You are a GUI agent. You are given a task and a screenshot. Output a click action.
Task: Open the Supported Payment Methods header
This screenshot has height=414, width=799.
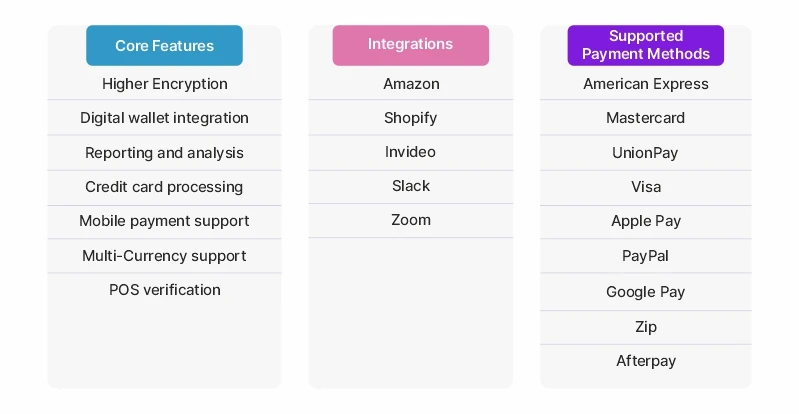pos(645,45)
